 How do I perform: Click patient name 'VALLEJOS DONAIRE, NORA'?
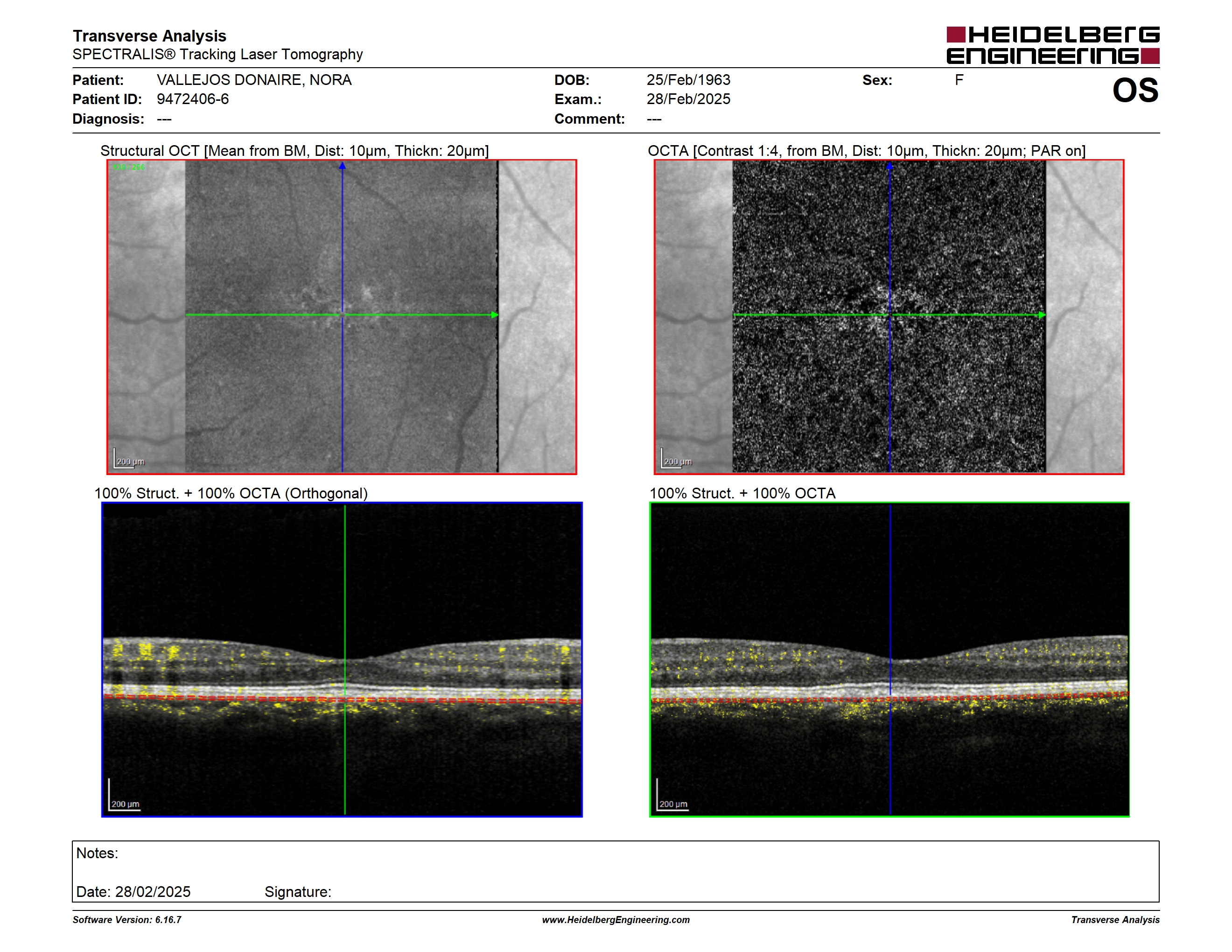[254, 80]
